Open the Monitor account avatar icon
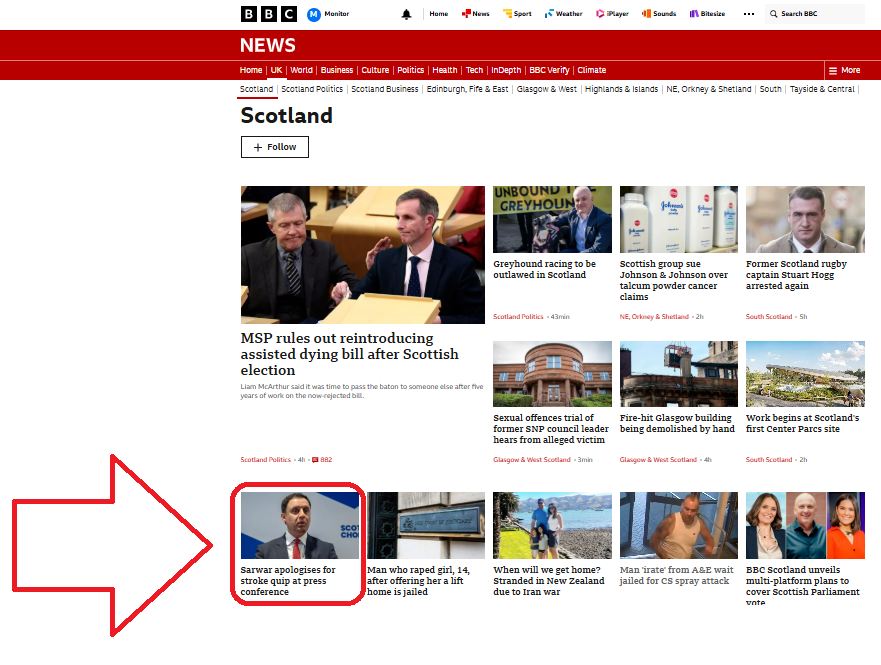Viewport: 881px width, 665px height. coord(314,14)
